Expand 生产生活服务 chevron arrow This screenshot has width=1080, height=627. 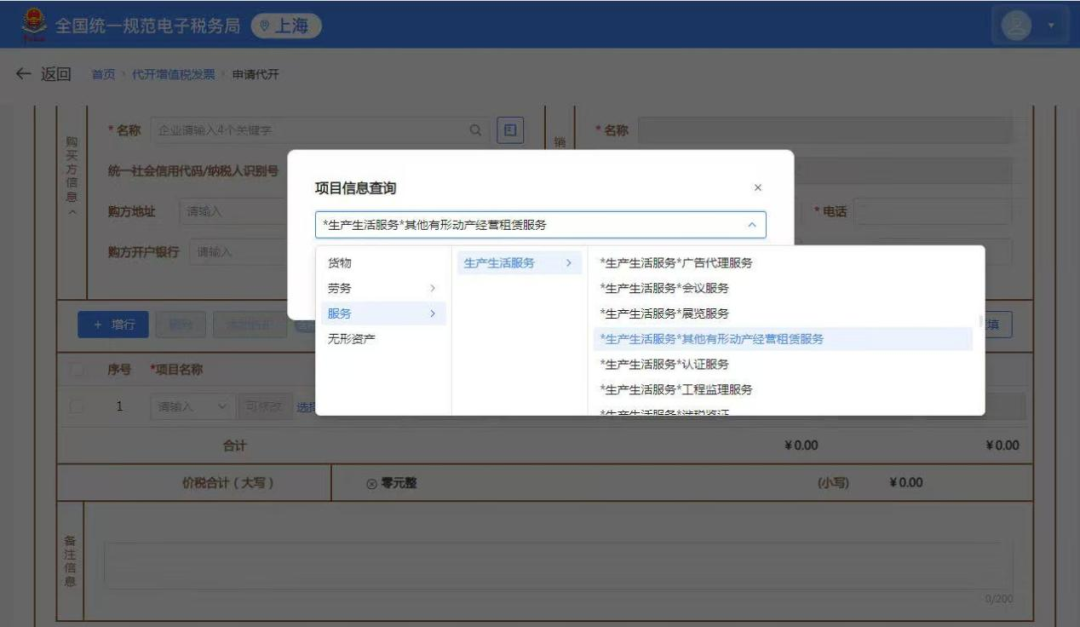(568, 263)
